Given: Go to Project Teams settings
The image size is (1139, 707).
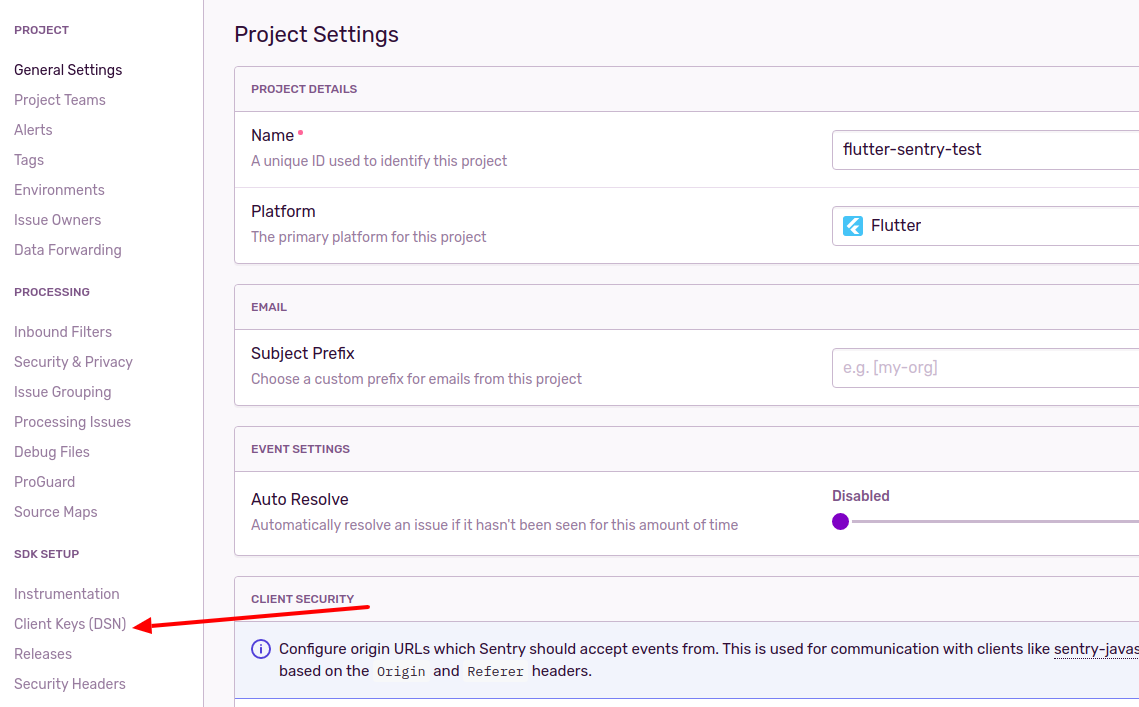Looking at the screenshot, I should tap(60, 100).
